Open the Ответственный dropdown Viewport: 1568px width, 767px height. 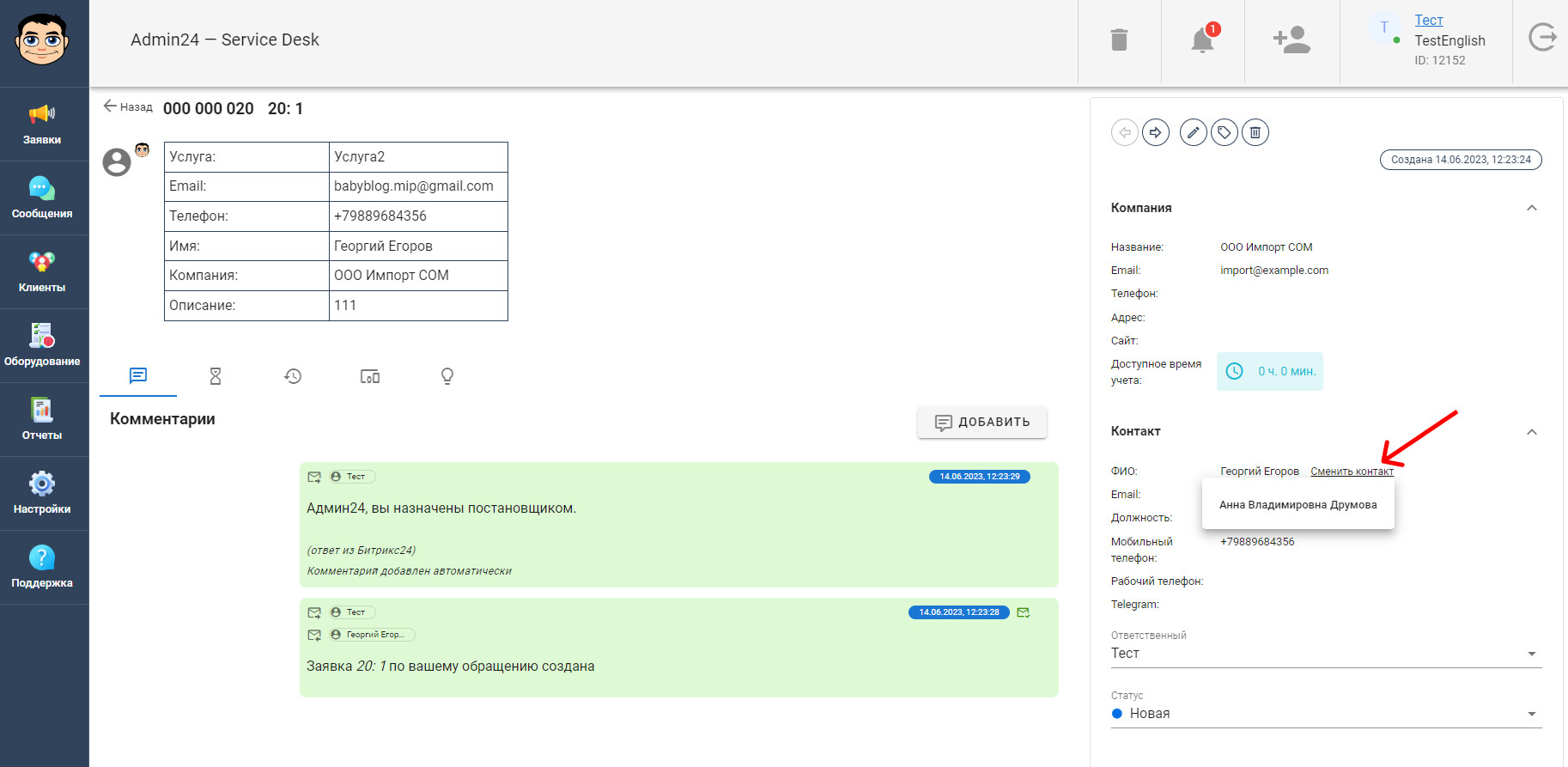pyautogui.click(x=1326, y=654)
